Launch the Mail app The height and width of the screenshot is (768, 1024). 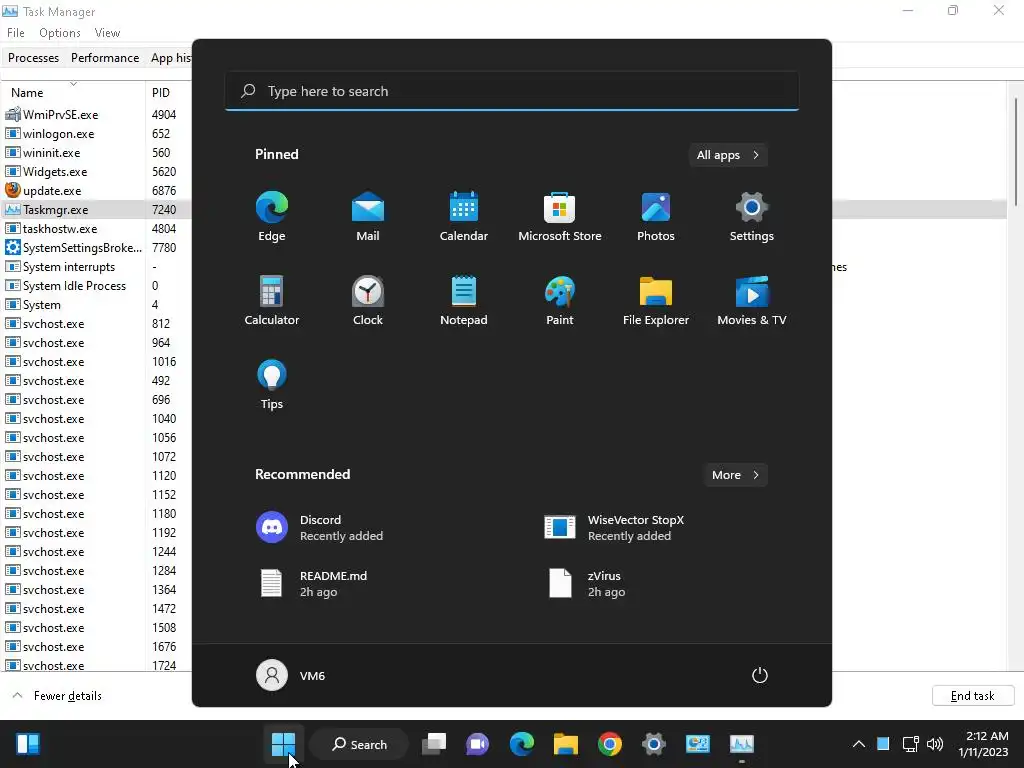point(368,217)
